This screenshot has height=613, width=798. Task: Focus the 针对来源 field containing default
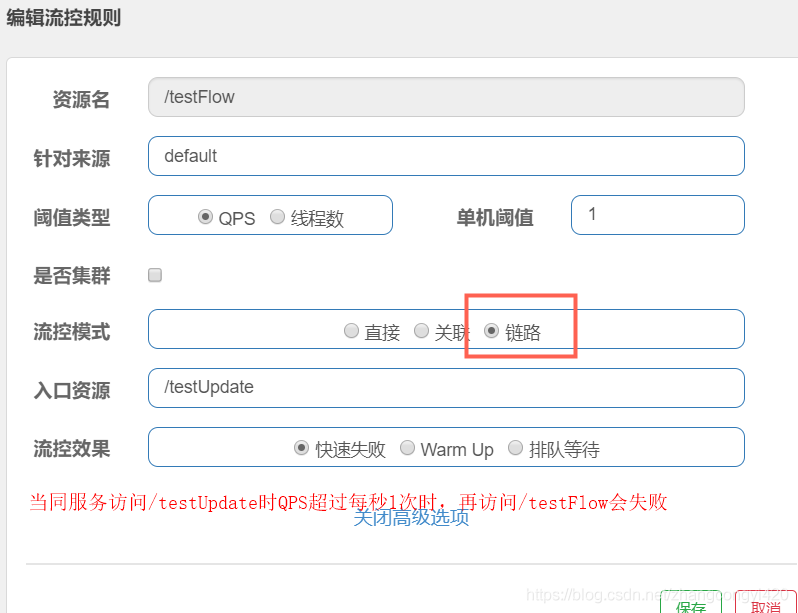446,156
